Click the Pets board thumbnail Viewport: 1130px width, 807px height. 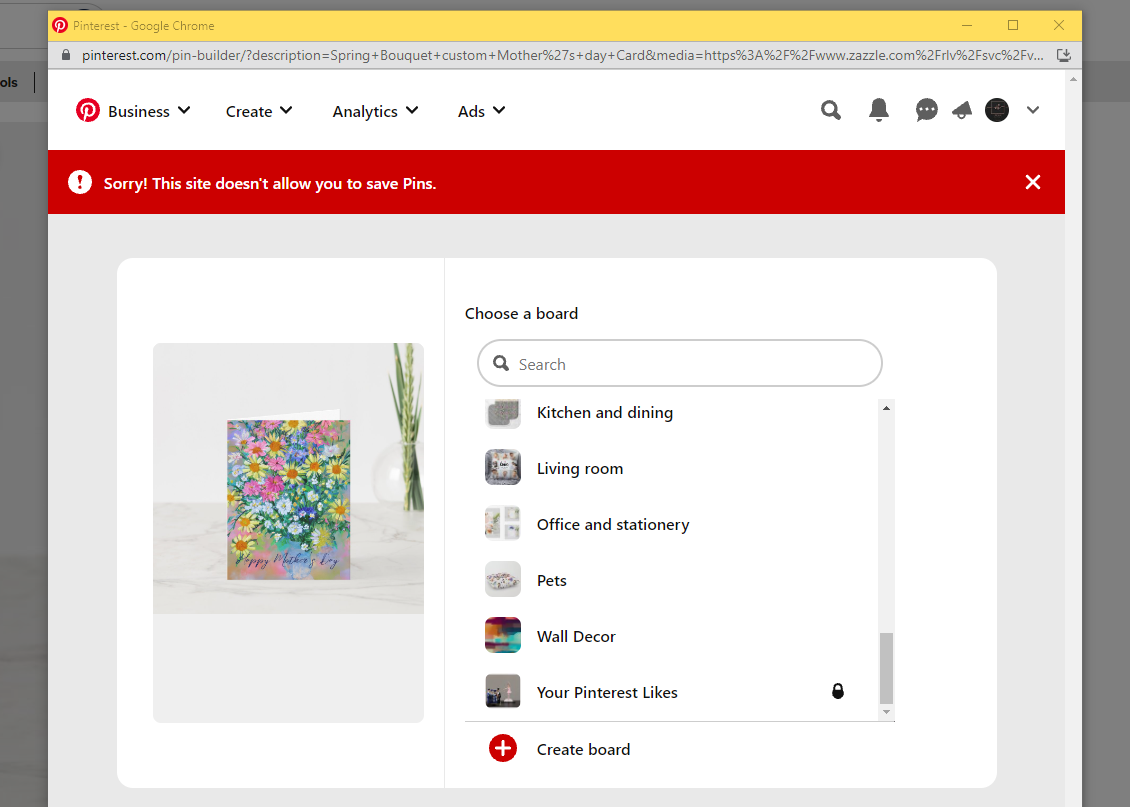tap(503, 579)
